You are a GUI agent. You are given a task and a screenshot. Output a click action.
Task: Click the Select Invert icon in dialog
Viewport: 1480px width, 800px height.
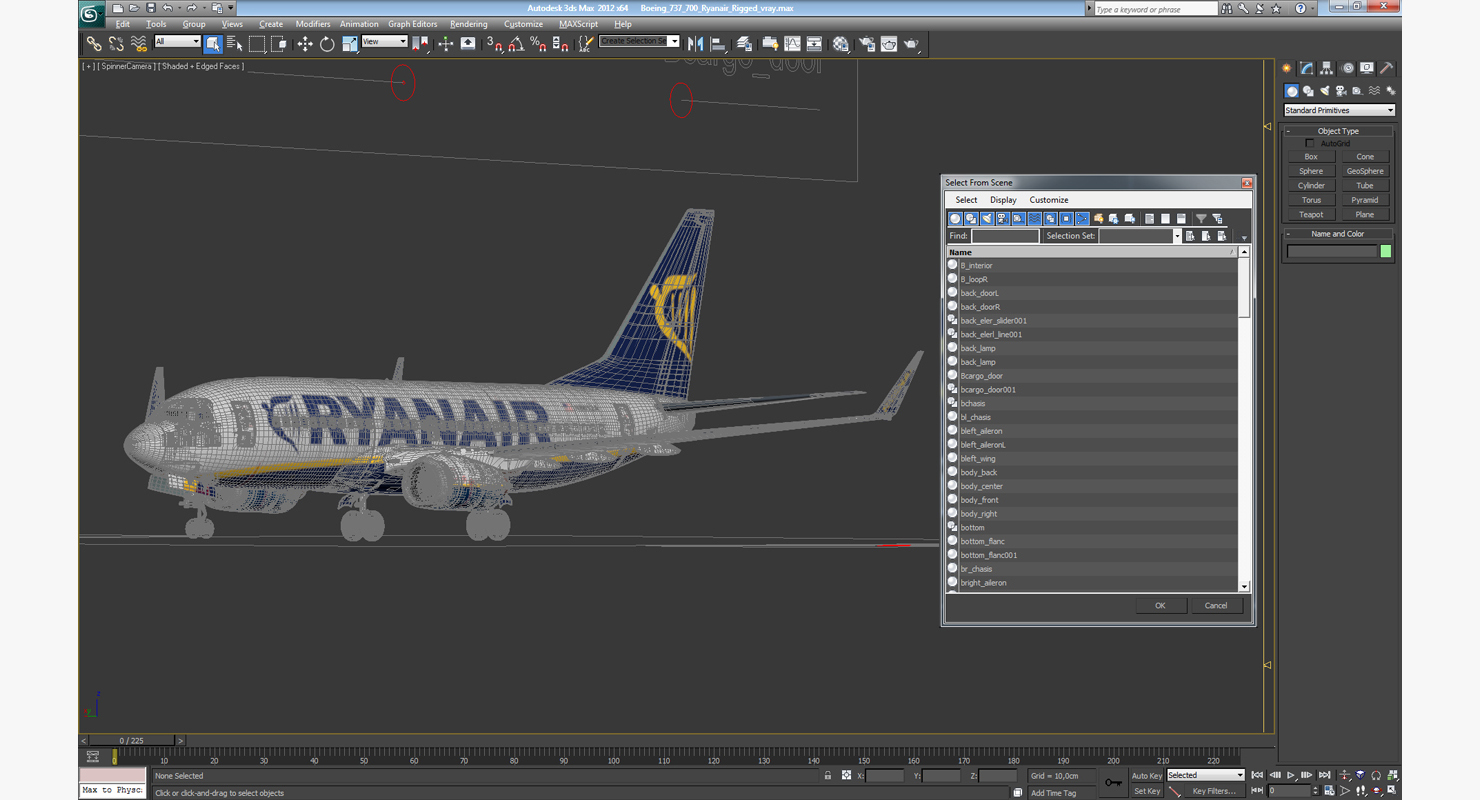click(1182, 219)
